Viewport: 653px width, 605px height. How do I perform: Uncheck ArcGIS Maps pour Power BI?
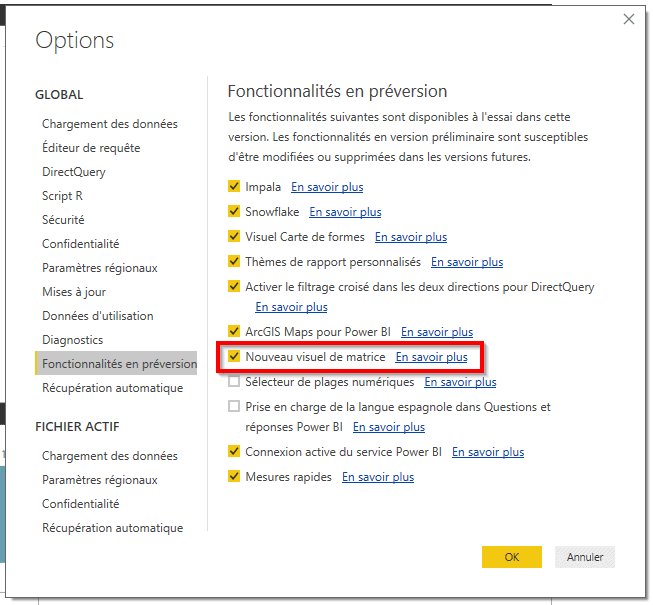pos(234,332)
